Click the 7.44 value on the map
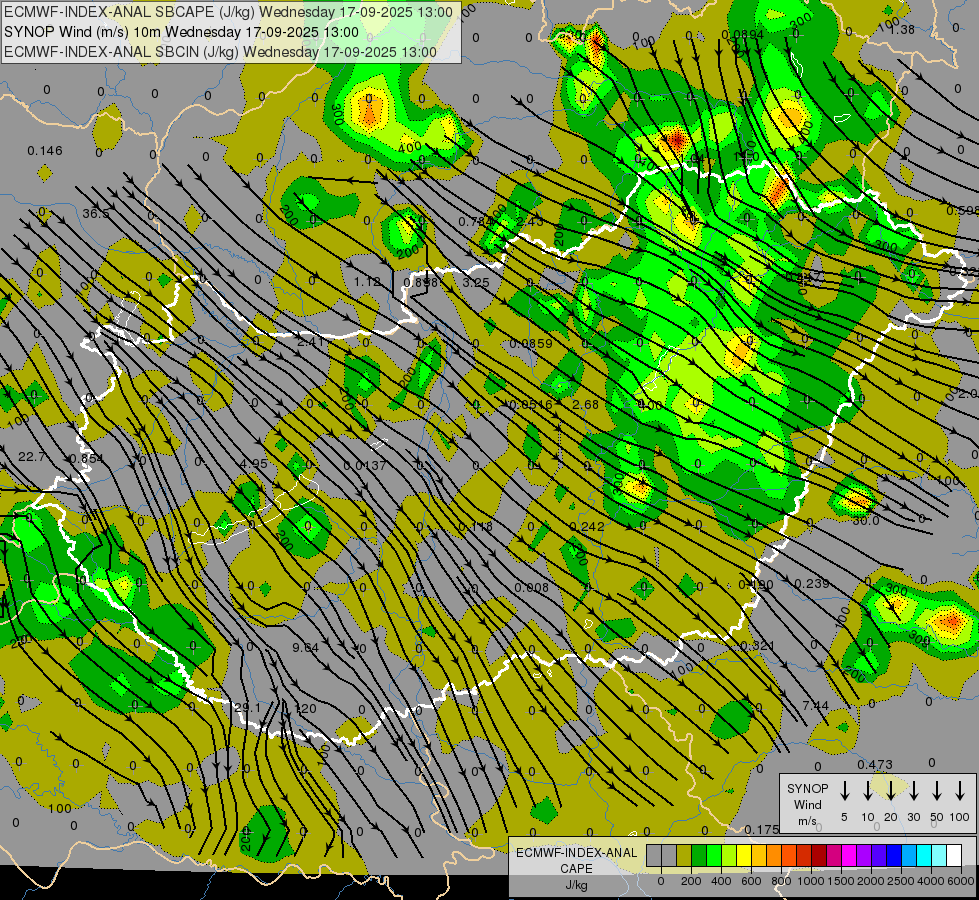The image size is (979, 900). (815, 705)
